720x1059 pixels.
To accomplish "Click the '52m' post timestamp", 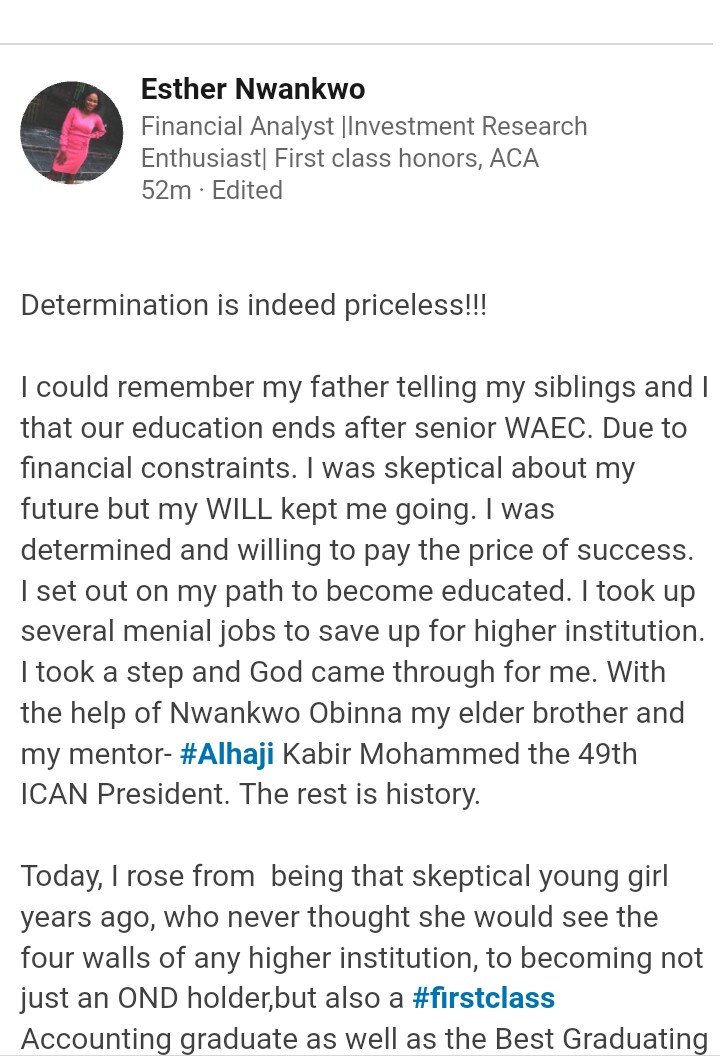I will pyautogui.click(x=166, y=190).
